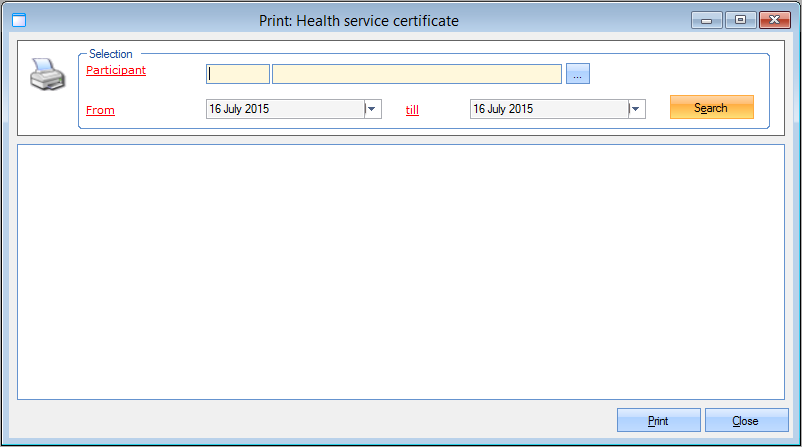
Task: Focus the short Participant code field
Action: coord(238,74)
